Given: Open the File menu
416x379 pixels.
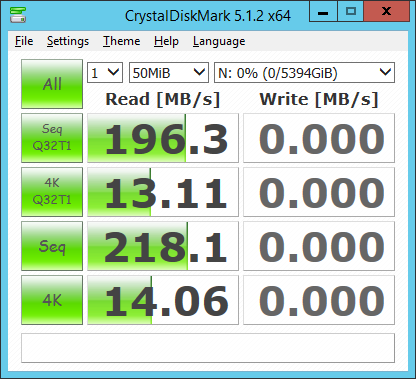Looking at the screenshot, I should (x=24, y=41).
